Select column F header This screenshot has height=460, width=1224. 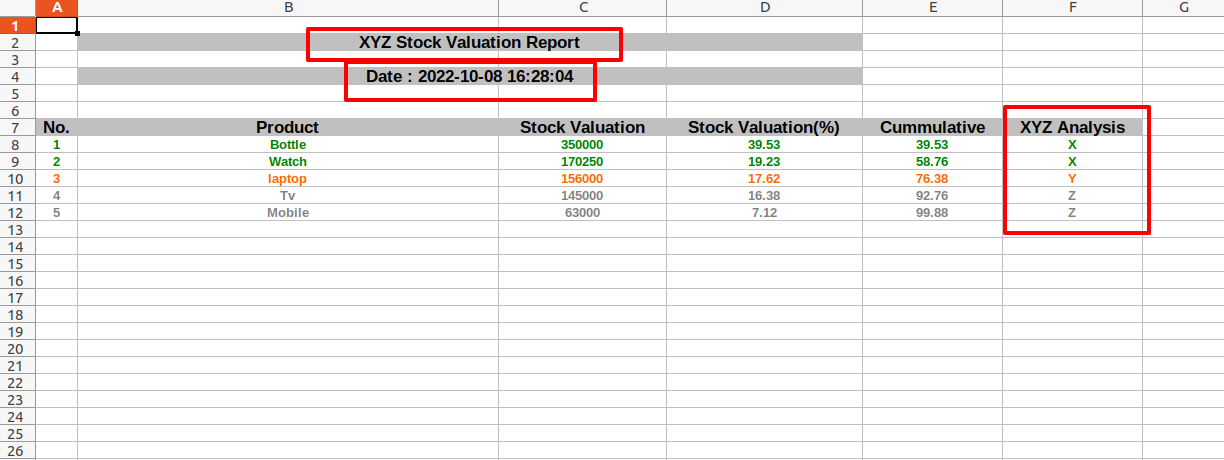1072,8
